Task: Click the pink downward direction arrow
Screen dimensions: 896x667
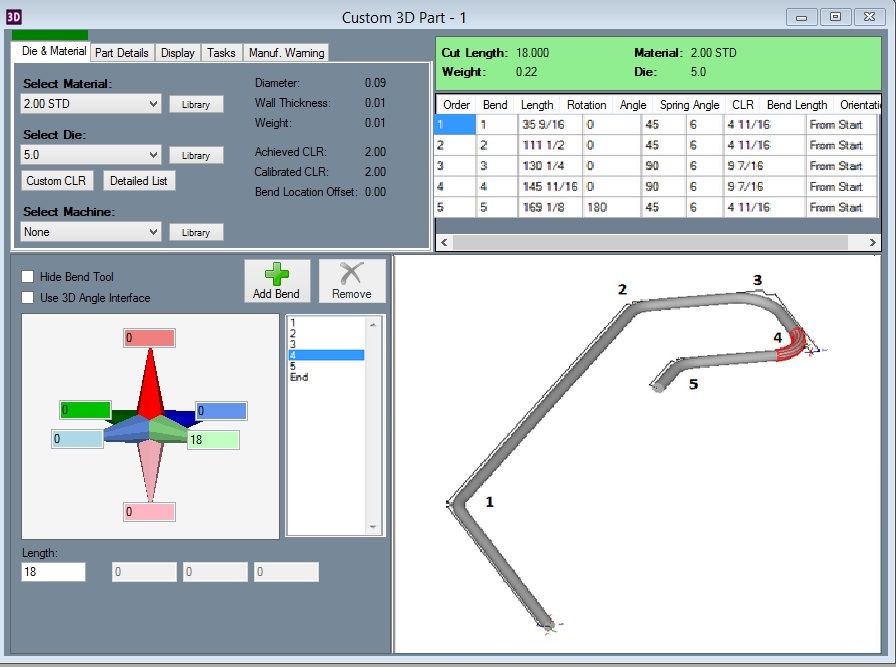Action: [150, 470]
